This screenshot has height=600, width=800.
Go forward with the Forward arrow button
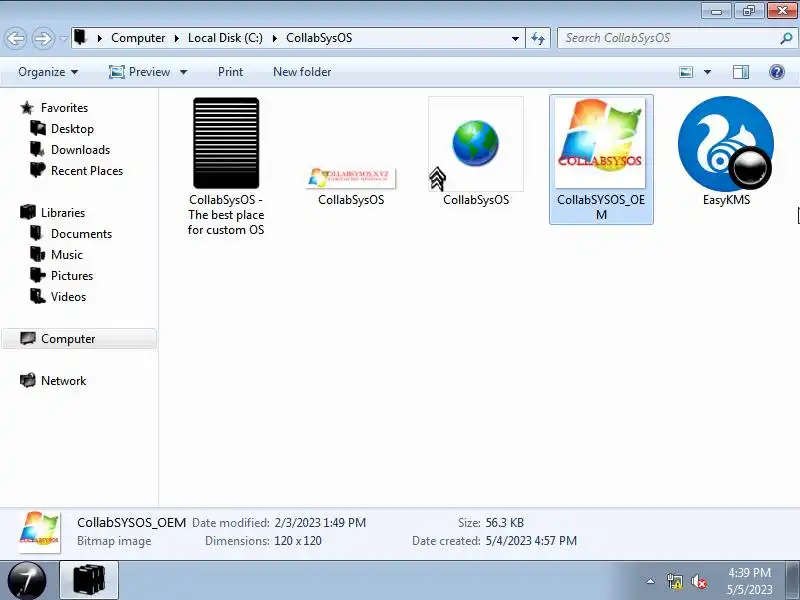point(43,38)
